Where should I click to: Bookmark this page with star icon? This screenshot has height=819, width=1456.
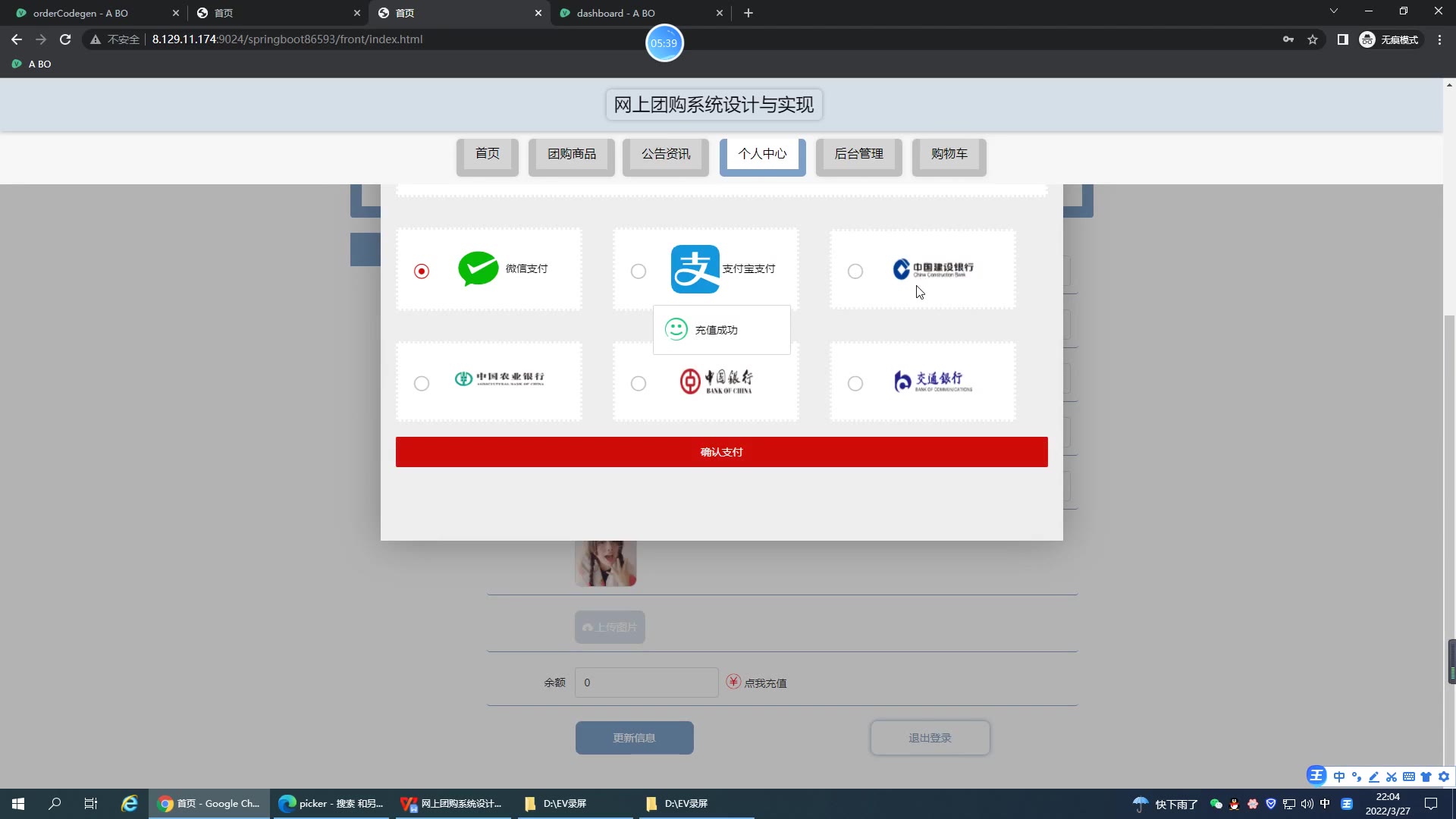point(1313,39)
